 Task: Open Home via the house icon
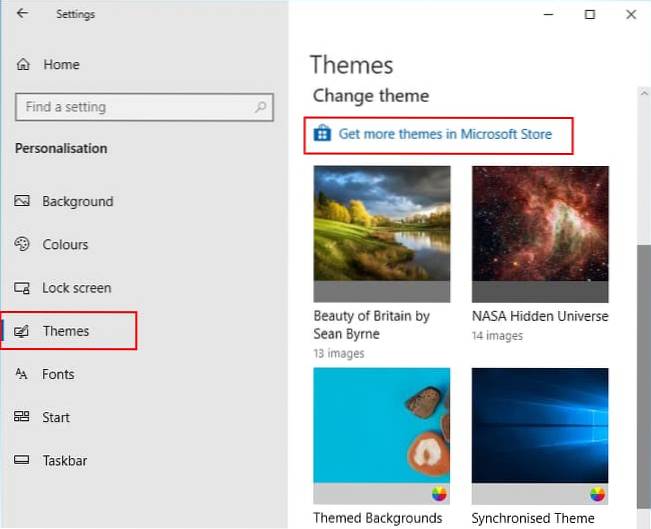[24, 64]
